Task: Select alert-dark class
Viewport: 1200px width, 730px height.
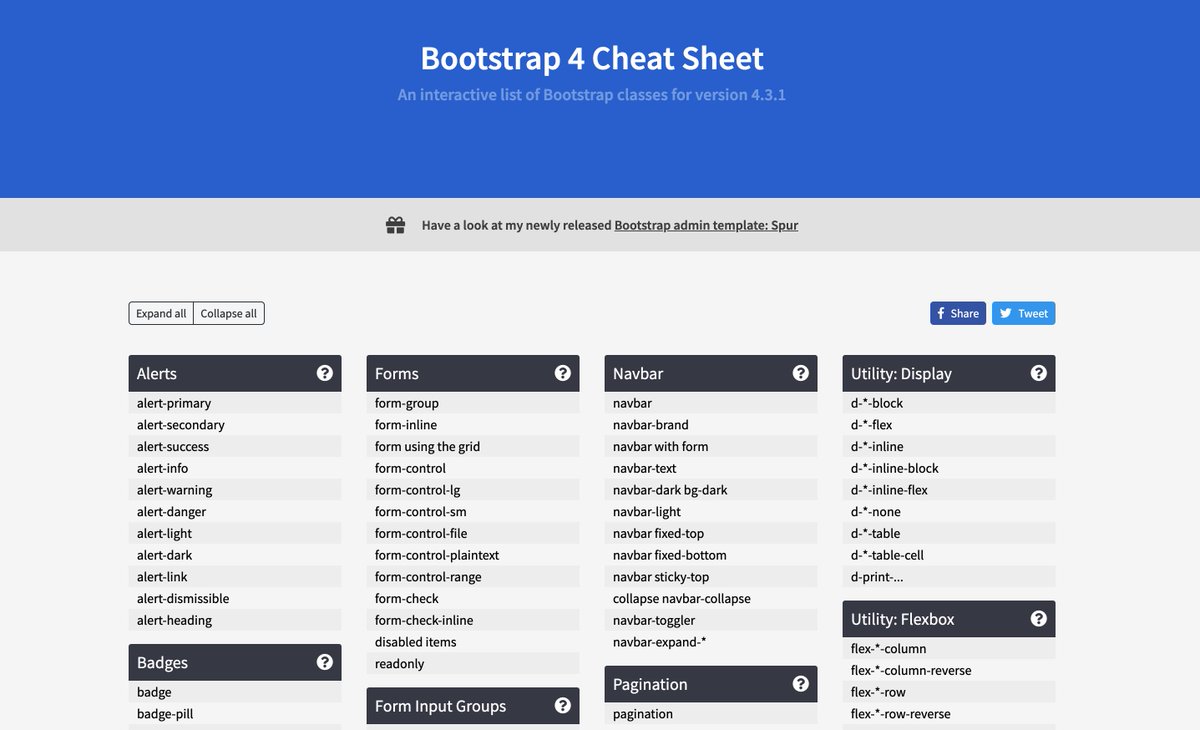Action: 235,555
